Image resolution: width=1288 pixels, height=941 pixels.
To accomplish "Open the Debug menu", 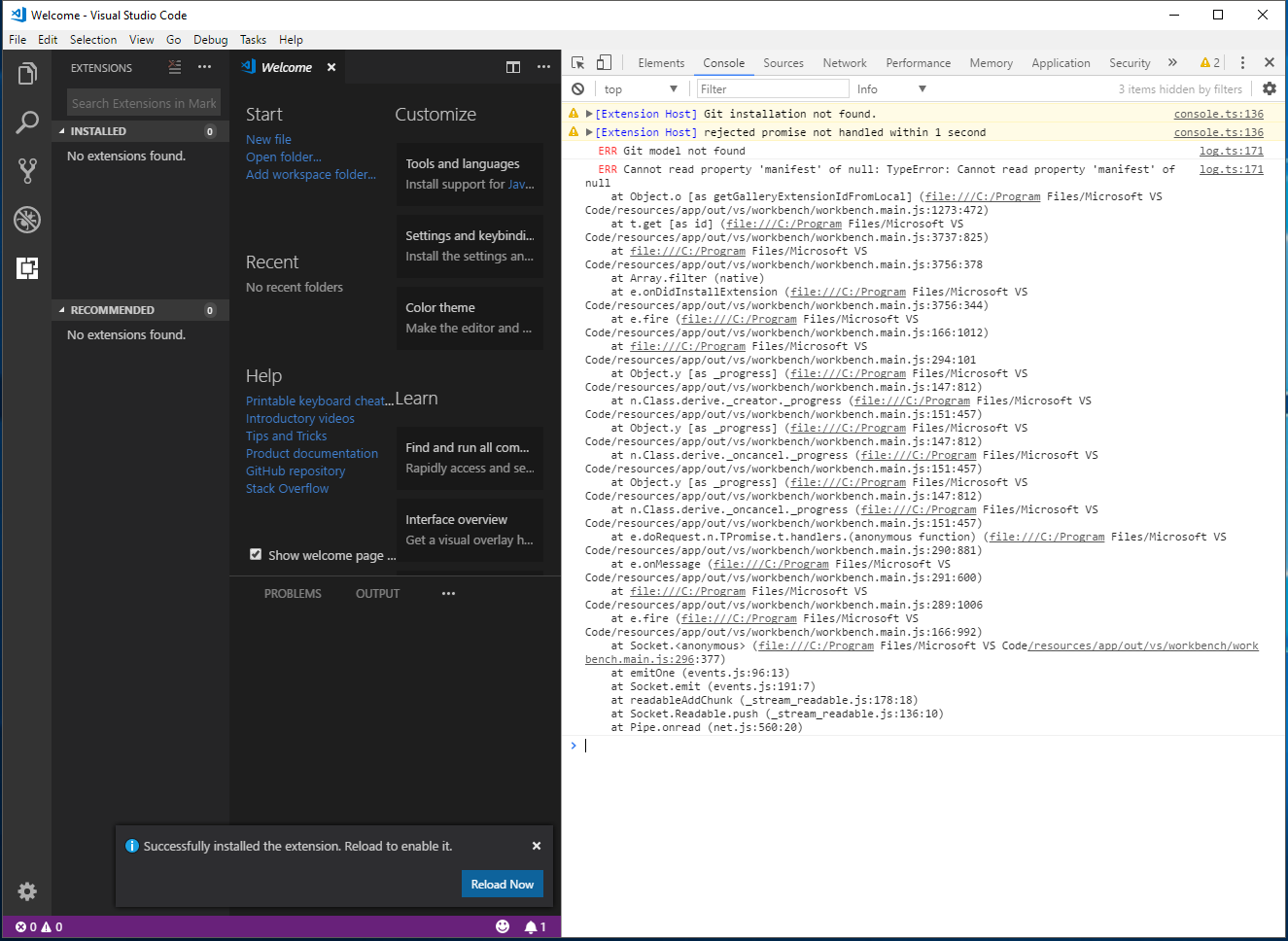I will (x=210, y=40).
